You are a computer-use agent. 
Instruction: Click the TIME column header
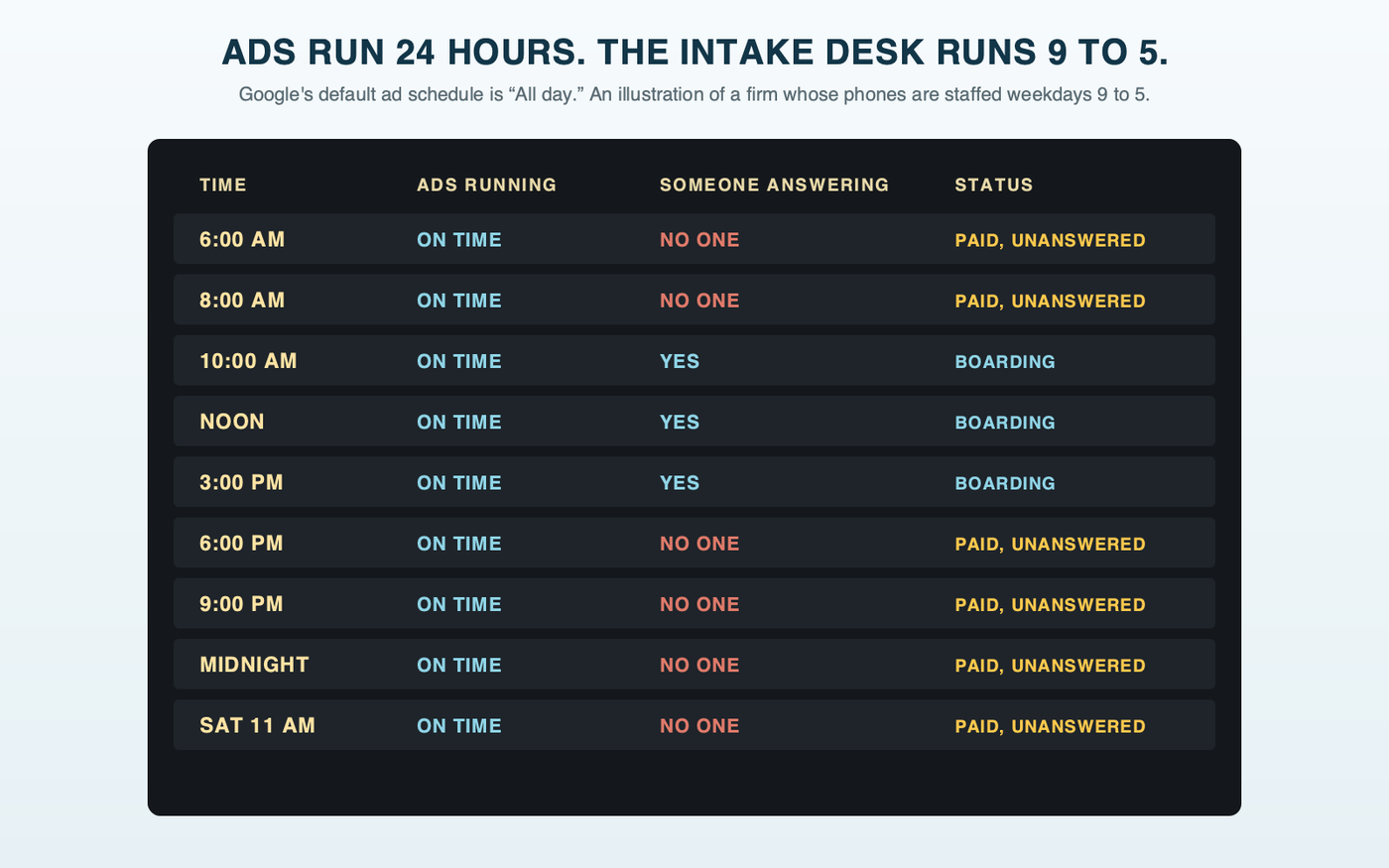point(223,186)
